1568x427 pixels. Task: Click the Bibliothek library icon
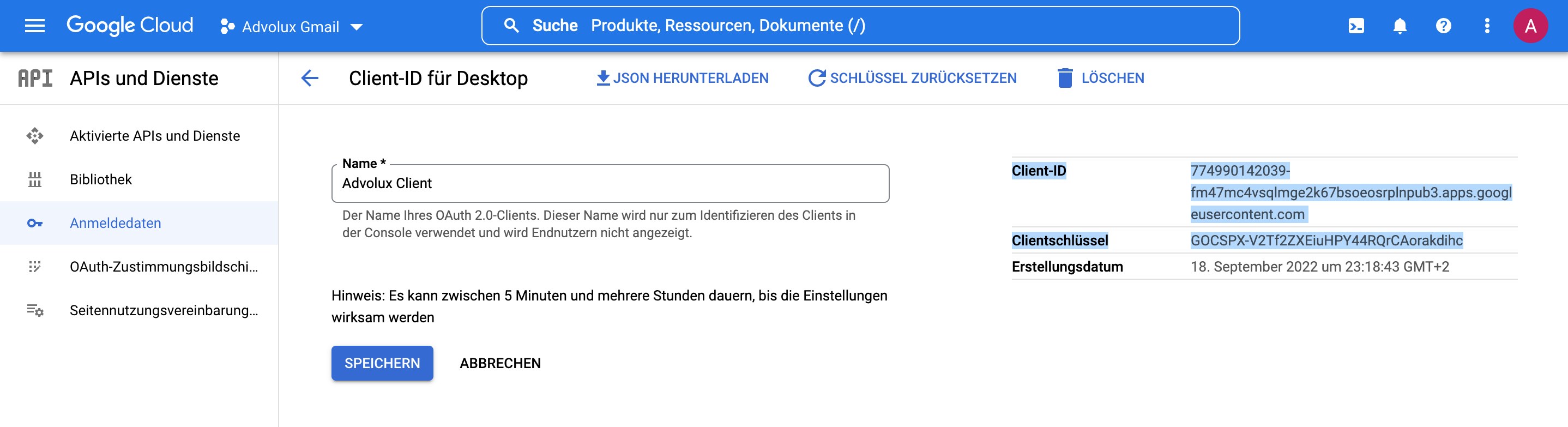[x=35, y=179]
